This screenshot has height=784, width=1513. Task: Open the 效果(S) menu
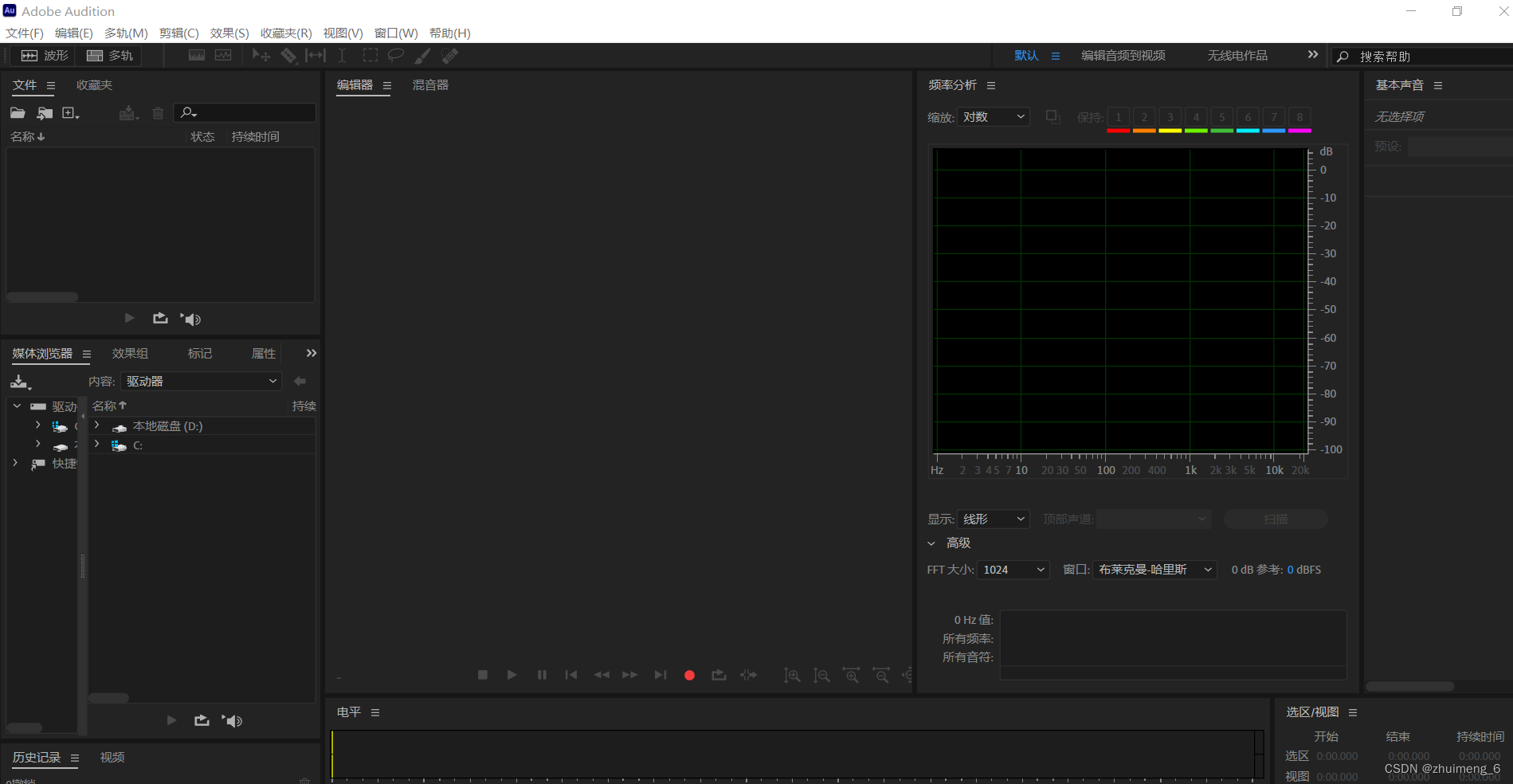tap(229, 33)
